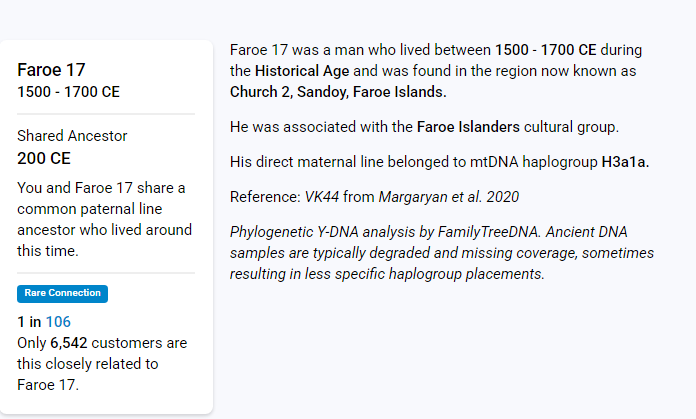This screenshot has height=419, width=696.
Task: Click the blue 106 number link
Action: point(58,322)
